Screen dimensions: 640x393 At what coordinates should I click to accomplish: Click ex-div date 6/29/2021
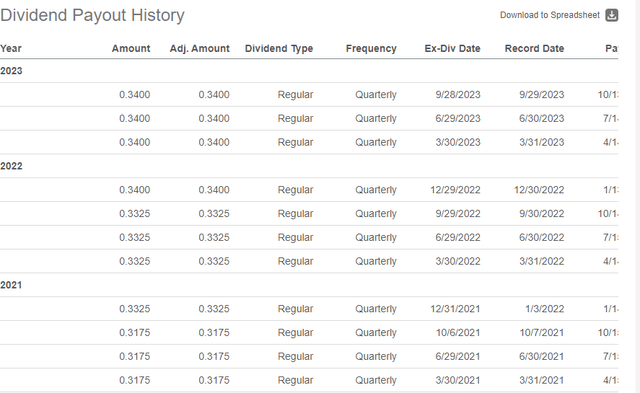(458, 357)
